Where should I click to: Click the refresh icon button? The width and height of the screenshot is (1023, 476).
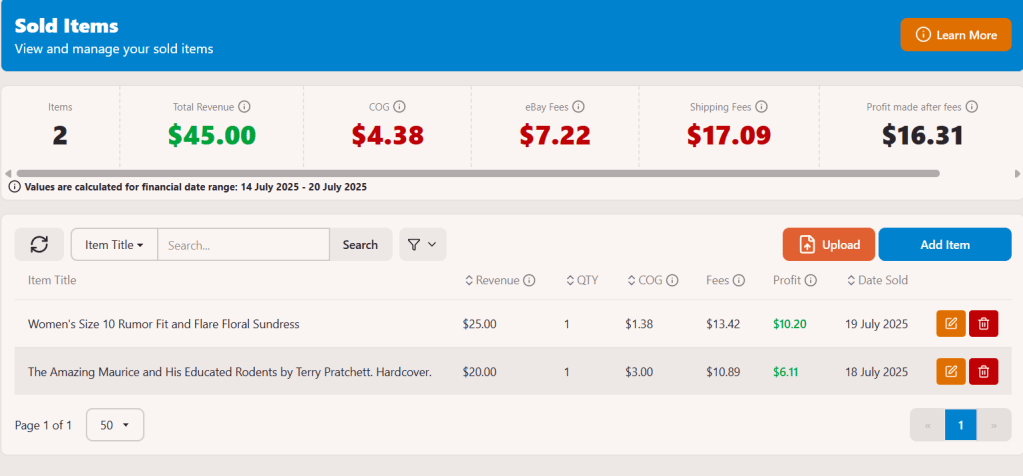pos(39,244)
